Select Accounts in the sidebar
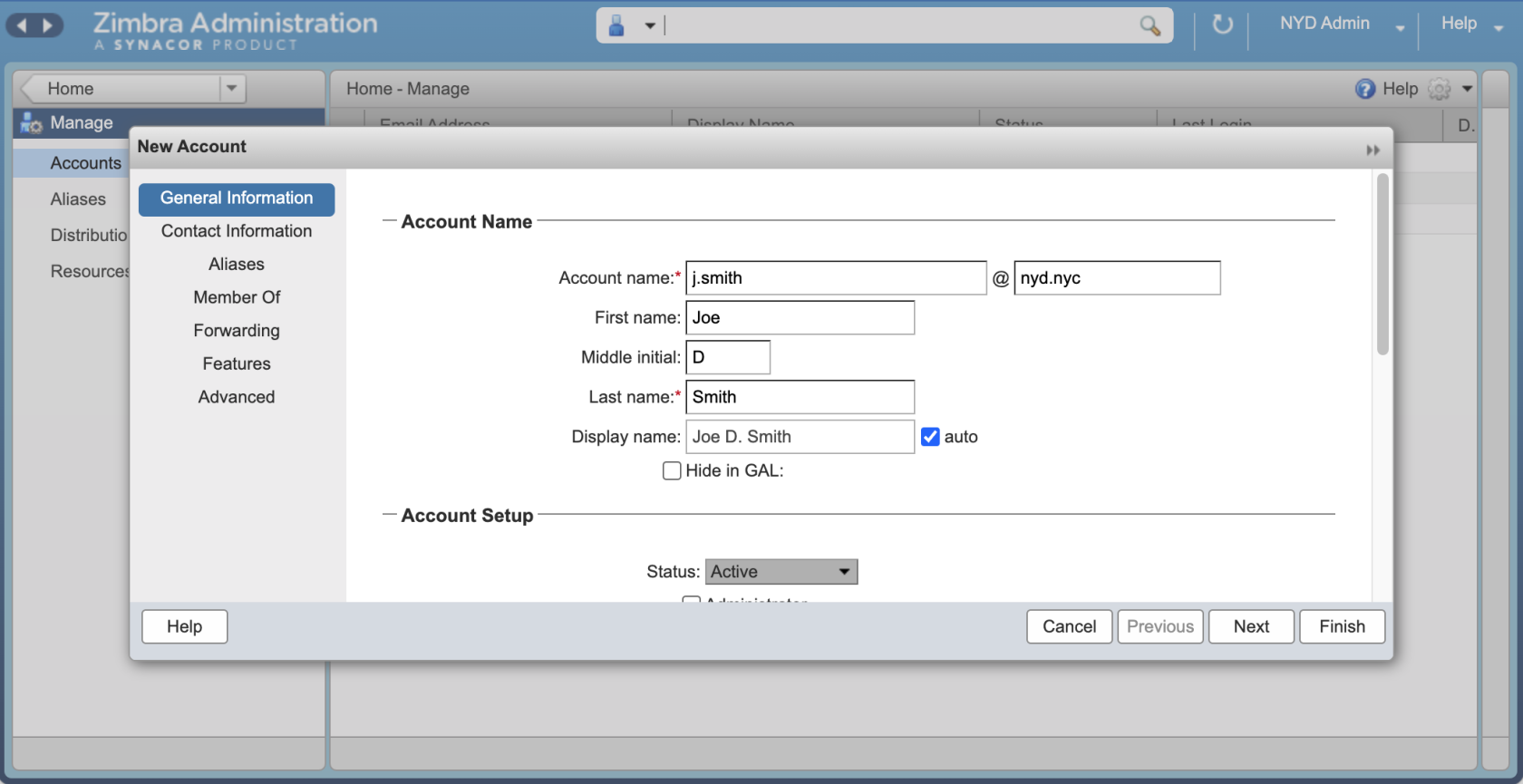 click(x=85, y=163)
